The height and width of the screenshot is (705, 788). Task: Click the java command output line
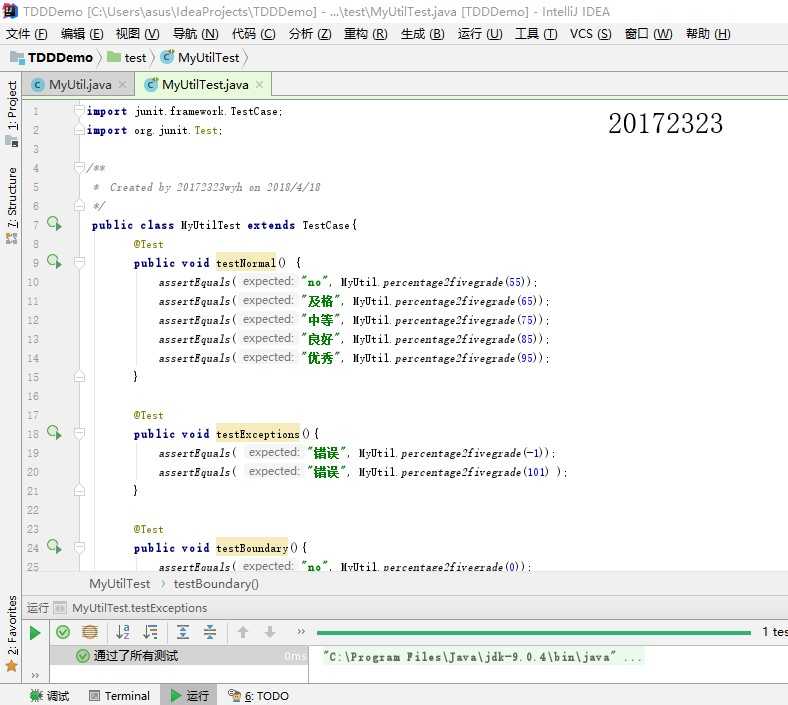(x=482, y=657)
